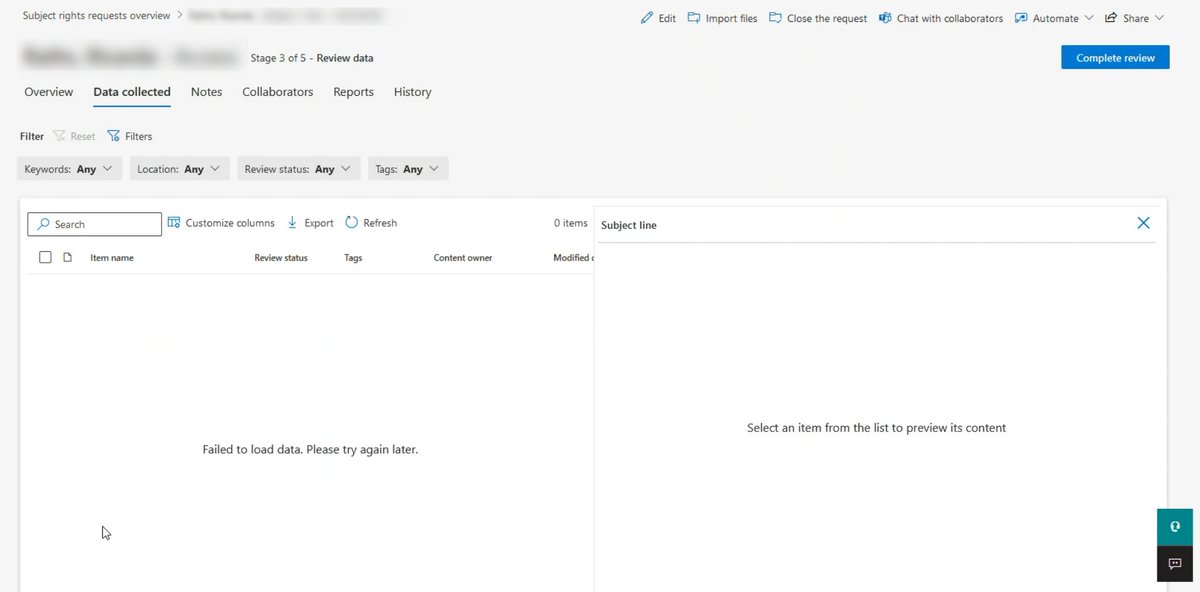
Task: Sort by Tags column header
Action: tap(353, 258)
